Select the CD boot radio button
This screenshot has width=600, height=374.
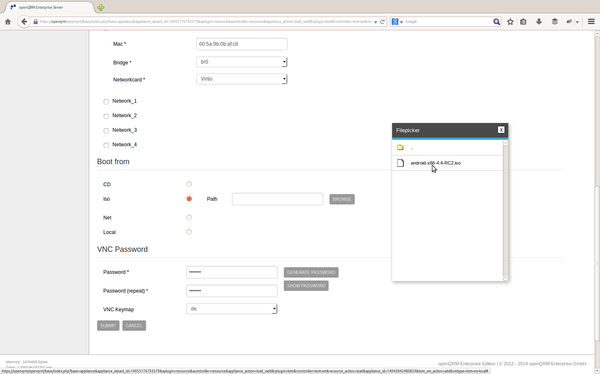coord(189,184)
